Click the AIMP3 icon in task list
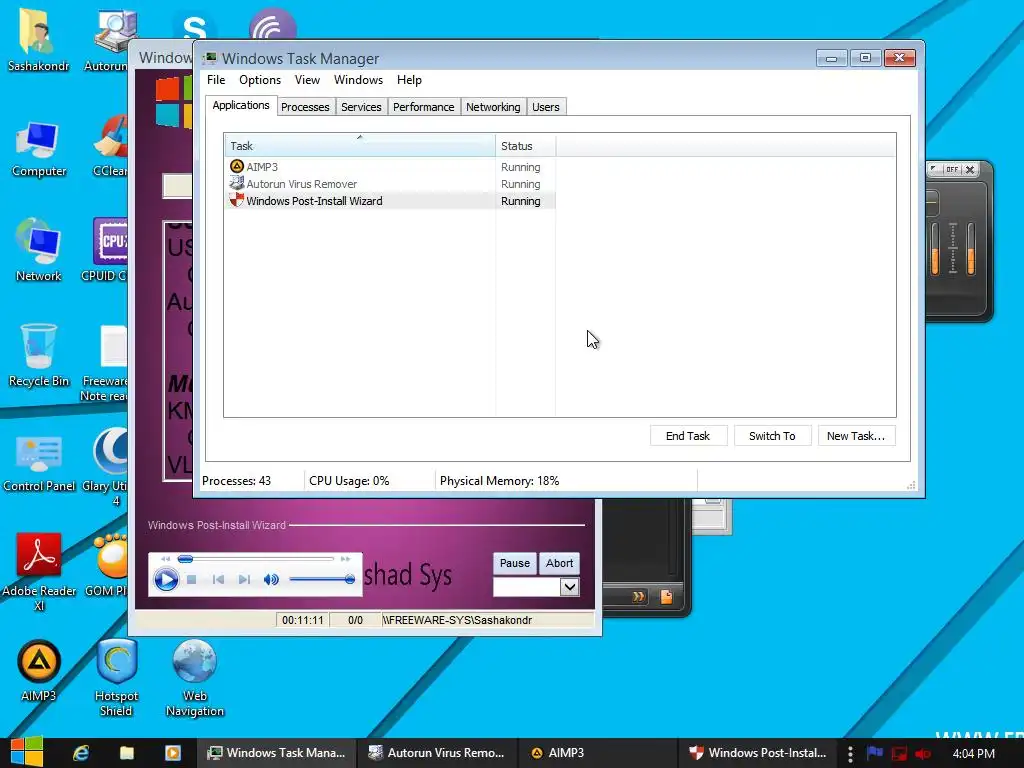 (237, 167)
